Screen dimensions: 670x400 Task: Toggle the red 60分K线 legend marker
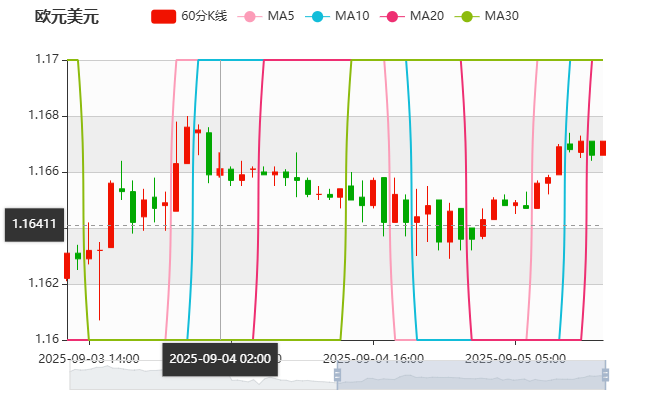pyautogui.click(x=164, y=17)
